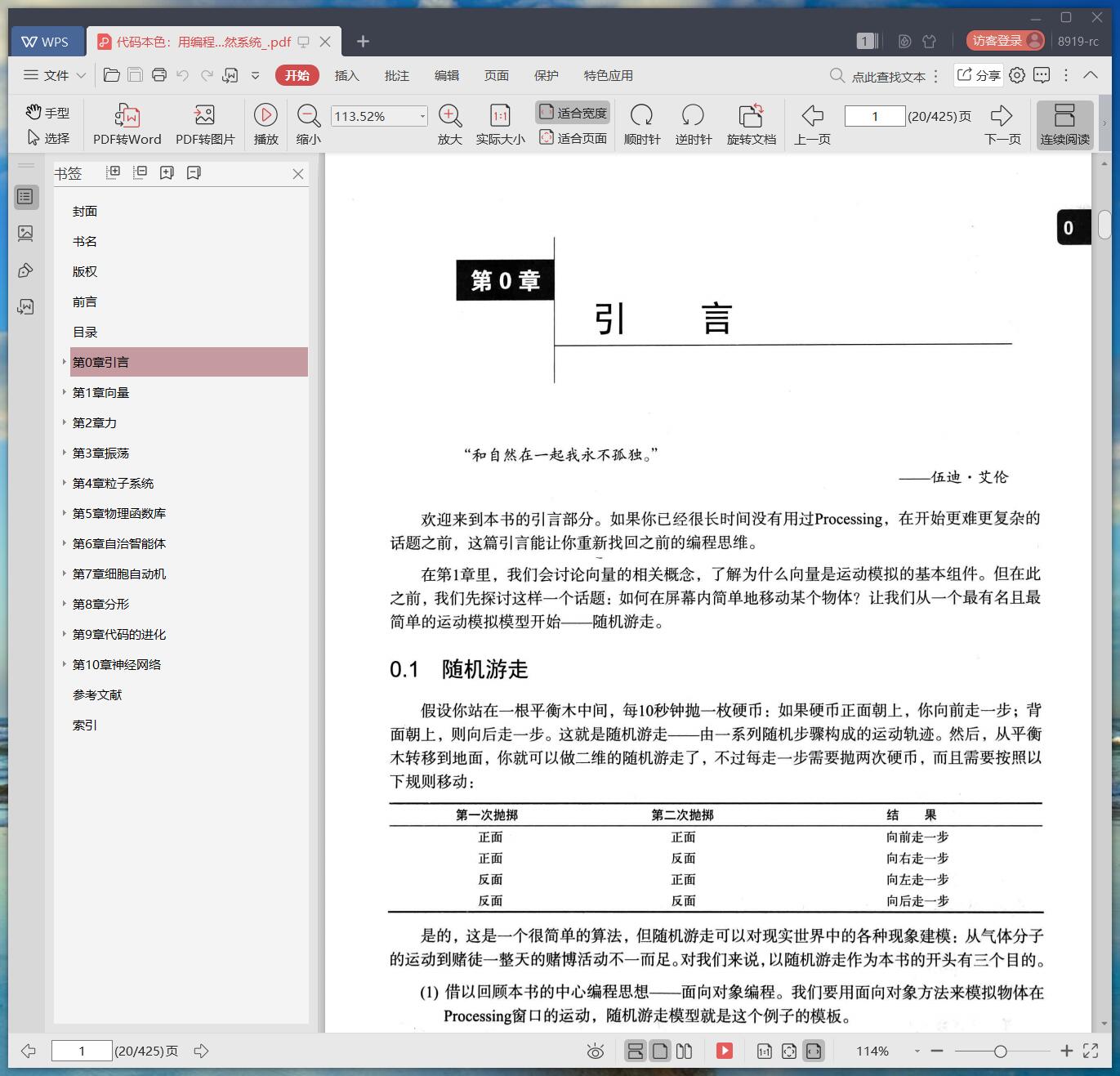Rotate page counterclockwise (逆时针)
Screen dimensions: 1120x1076
point(693,124)
